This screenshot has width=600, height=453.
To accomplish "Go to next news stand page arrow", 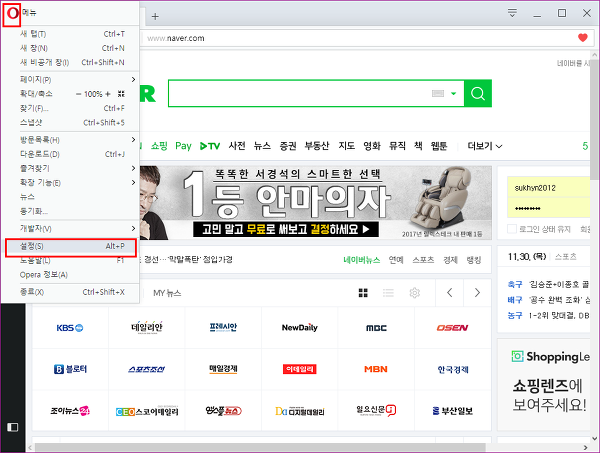I will point(477,293).
